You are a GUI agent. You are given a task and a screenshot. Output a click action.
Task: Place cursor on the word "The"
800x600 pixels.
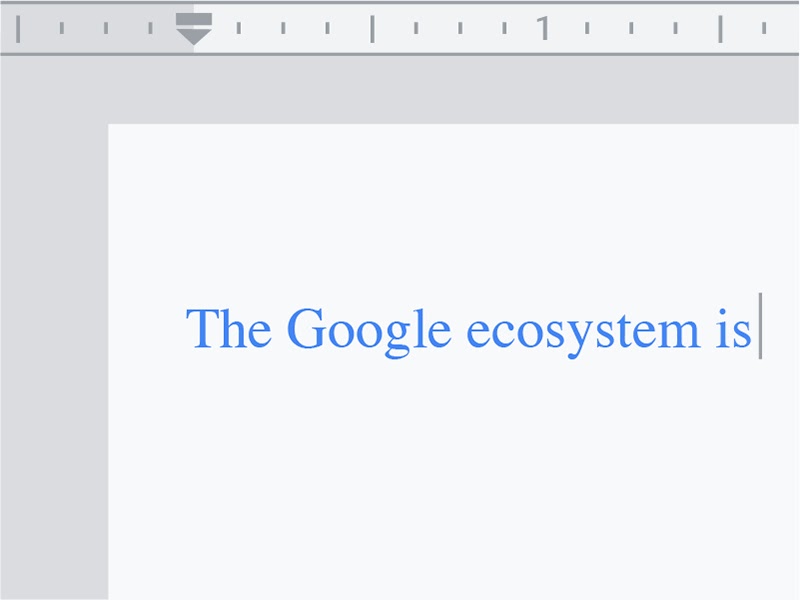coord(228,328)
